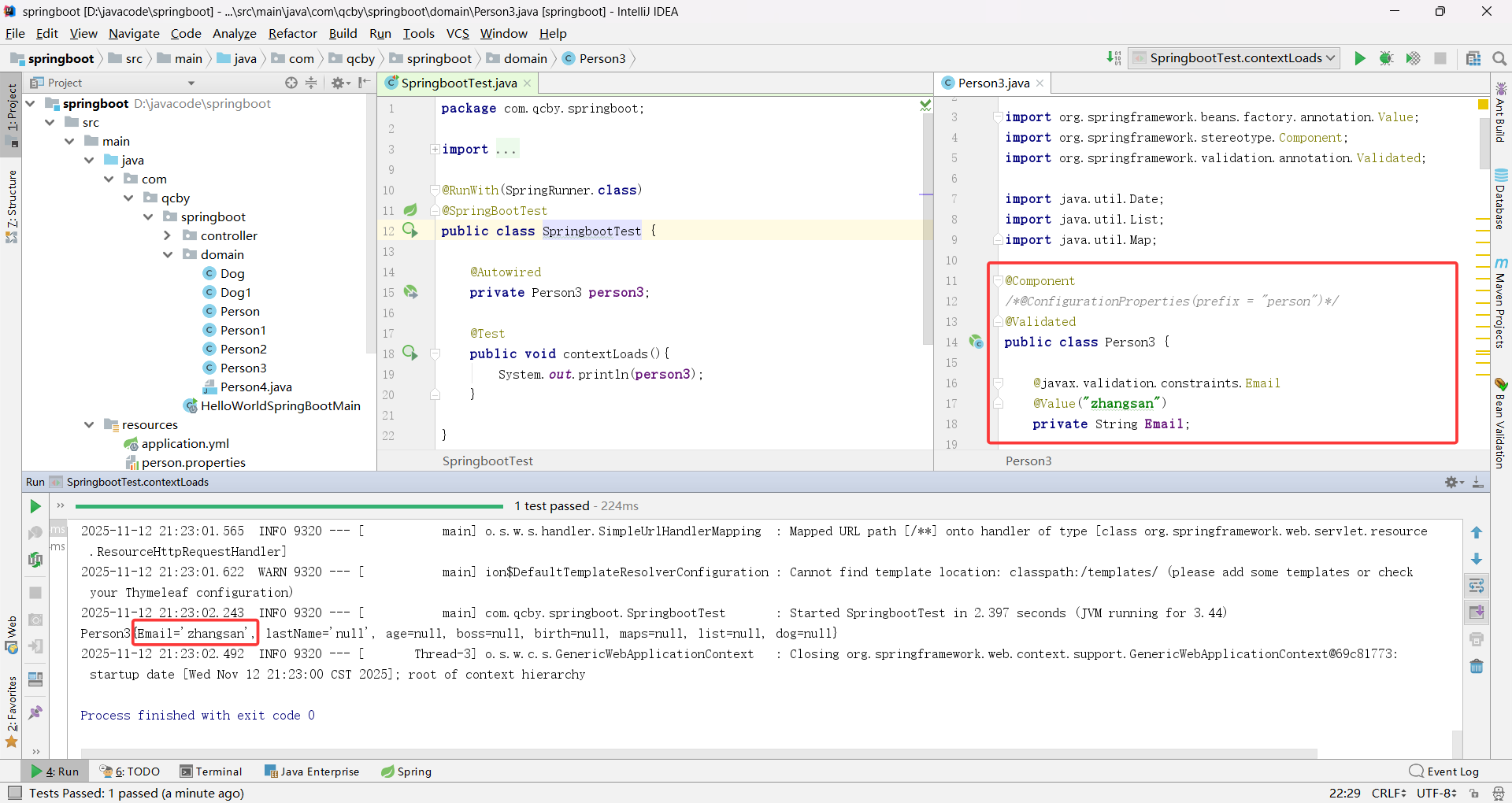The width and height of the screenshot is (1512, 803).
Task: Open run configuration dropdown SpringbootTest.contextLoads
Action: point(1235,58)
